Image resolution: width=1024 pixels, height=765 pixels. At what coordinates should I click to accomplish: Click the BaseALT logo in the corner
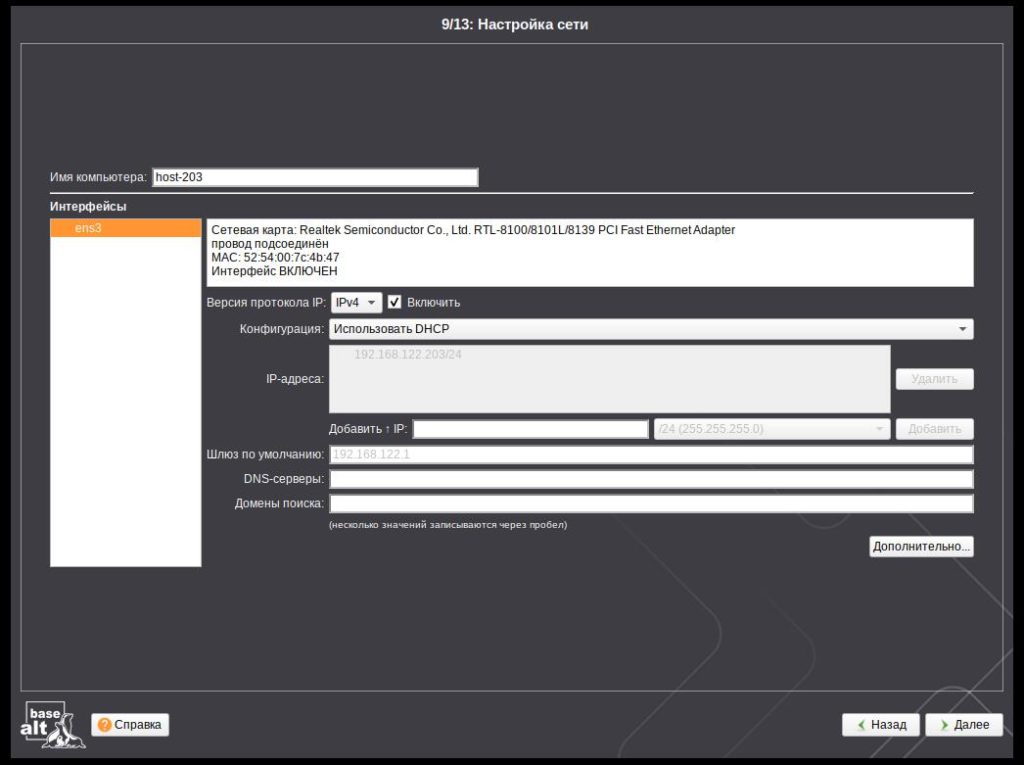(x=45, y=725)
